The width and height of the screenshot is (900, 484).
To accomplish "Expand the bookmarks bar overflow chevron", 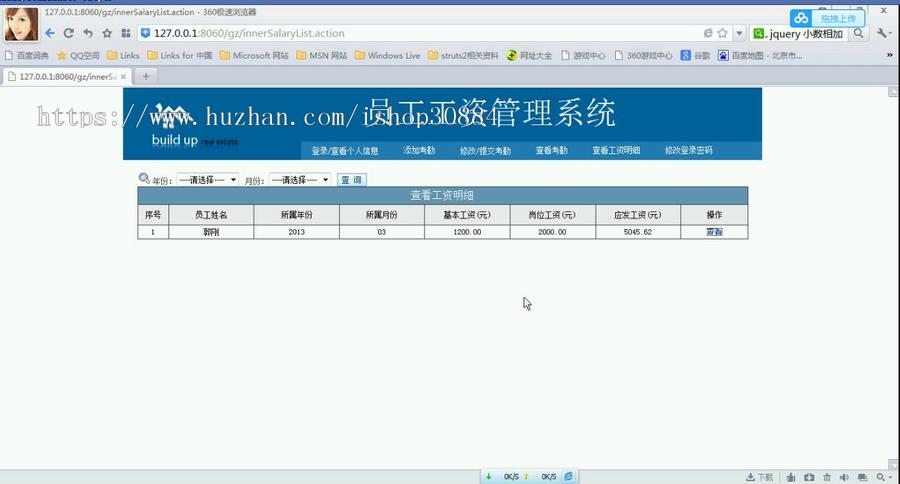I will 889,55.
